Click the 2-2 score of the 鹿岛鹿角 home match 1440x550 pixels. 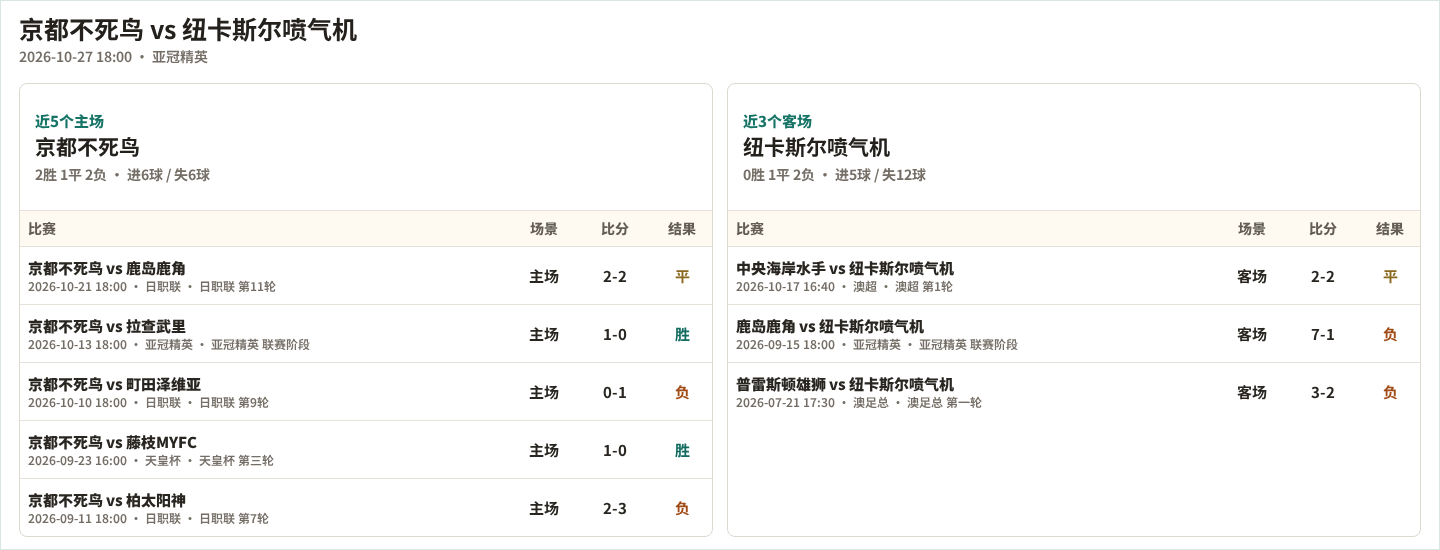pos(615,276)
